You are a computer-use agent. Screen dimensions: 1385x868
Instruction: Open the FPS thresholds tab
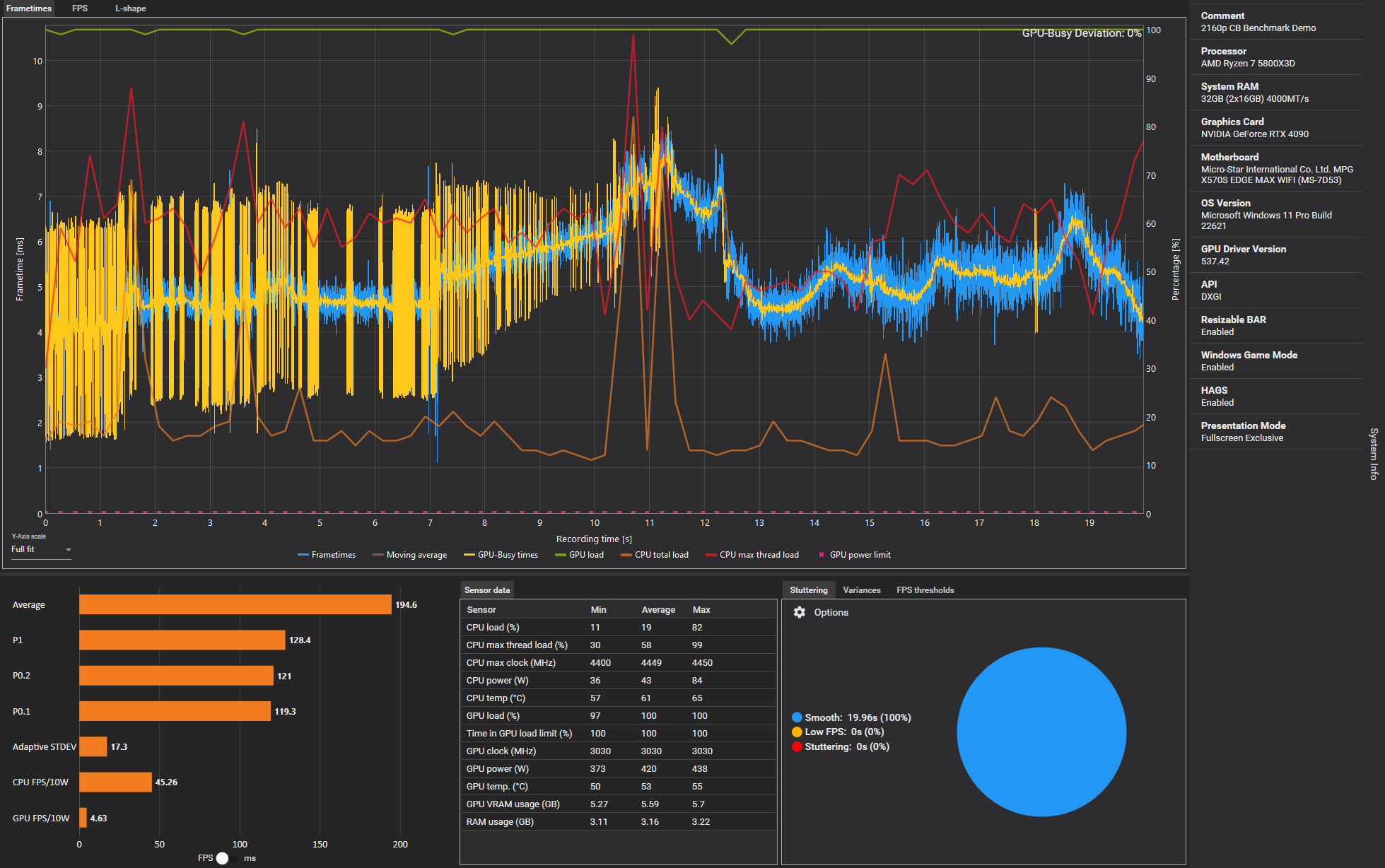[925, 590]
